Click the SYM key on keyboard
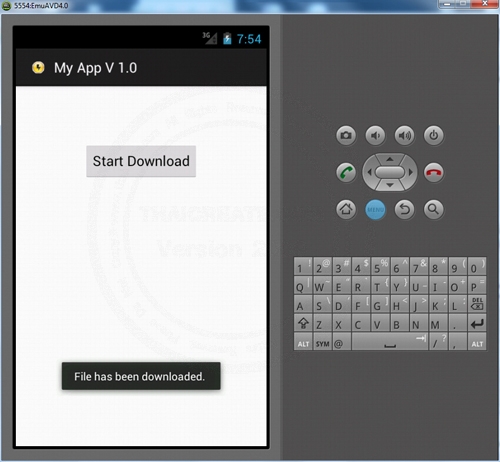This screenshot has height=462, width=500. [x=322, y=343]
